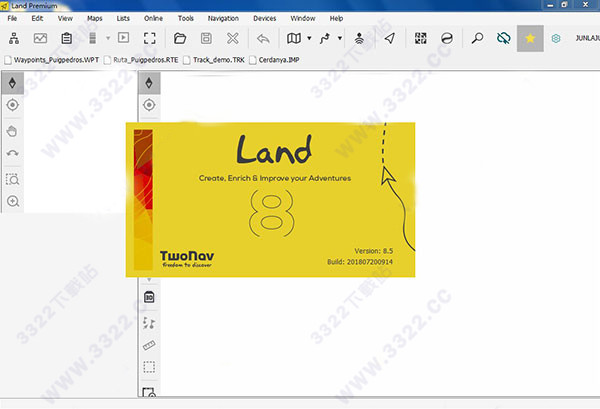The width and height of the screenshot is (600, 409).
Task: Click the cloud sync disabled icon
Action: [x=504, y=38]
